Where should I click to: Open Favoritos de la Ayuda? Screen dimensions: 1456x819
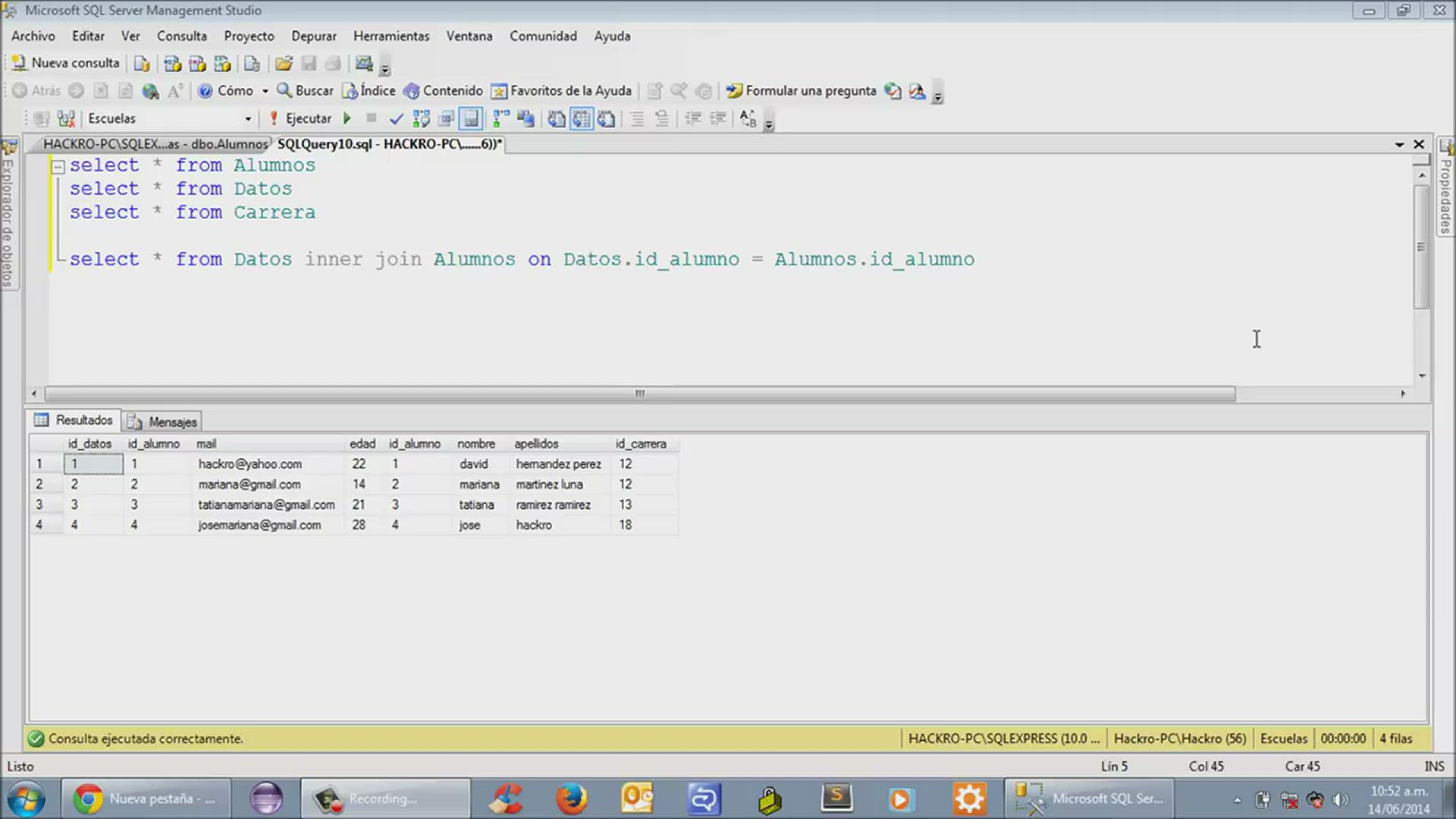(561, 91)
